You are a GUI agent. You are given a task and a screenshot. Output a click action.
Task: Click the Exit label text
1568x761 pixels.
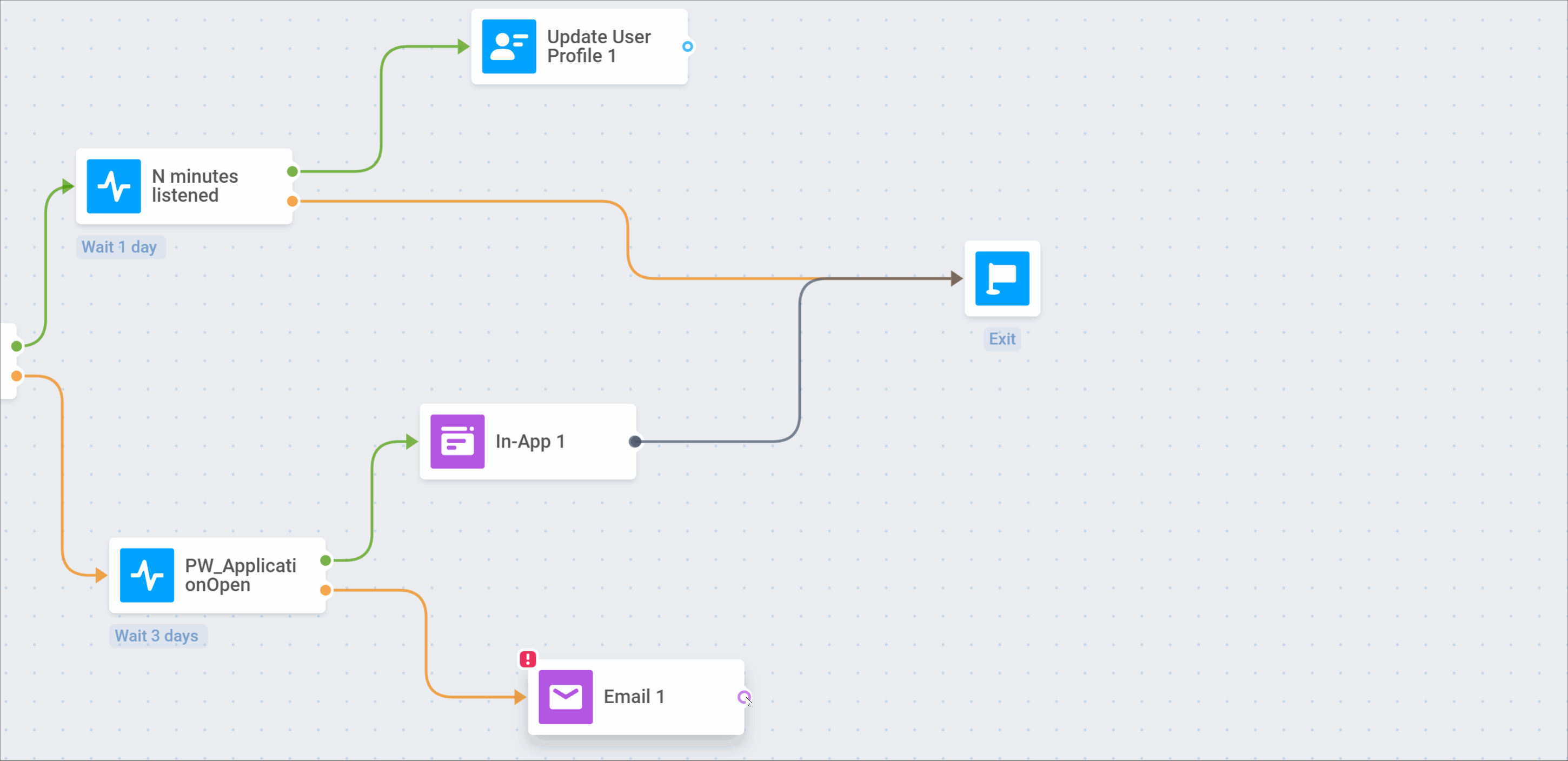click(1002, 339)
